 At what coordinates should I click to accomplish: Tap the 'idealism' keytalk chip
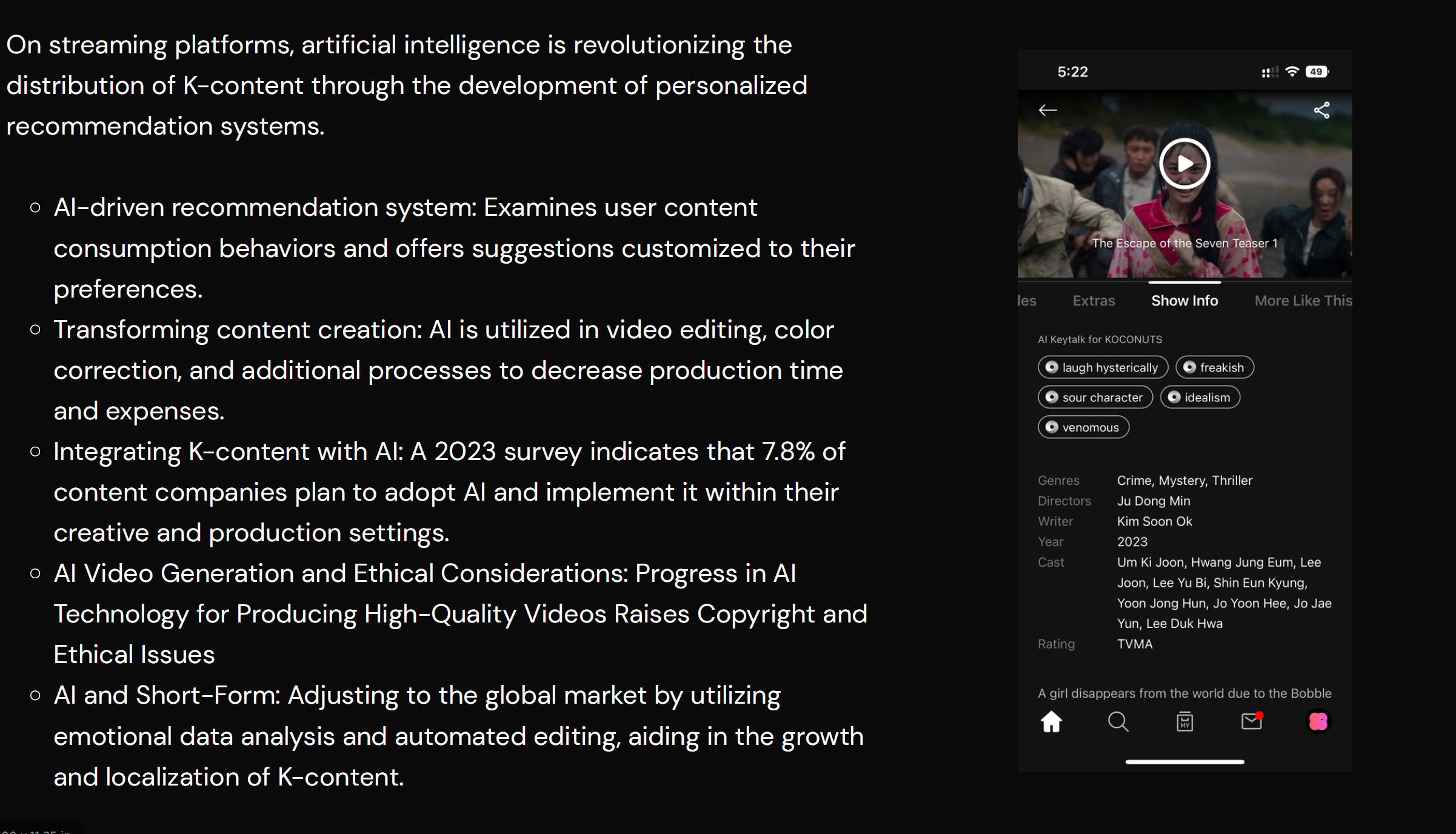click(1200, 398)
